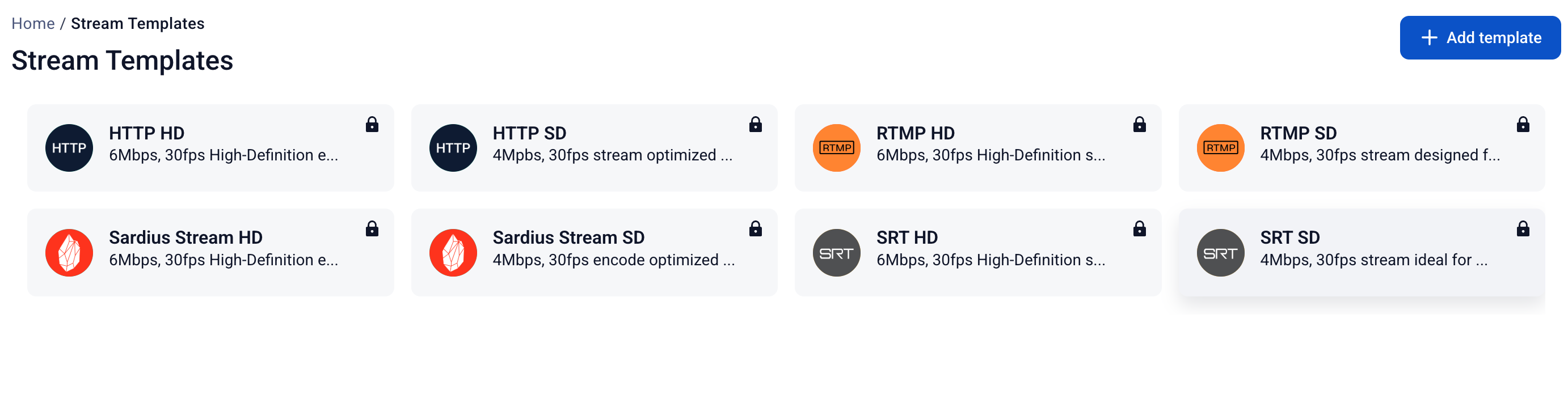Click the red Sardius Stream HD gem icon
The image size is (1568, 399).
tap(69, 252)
